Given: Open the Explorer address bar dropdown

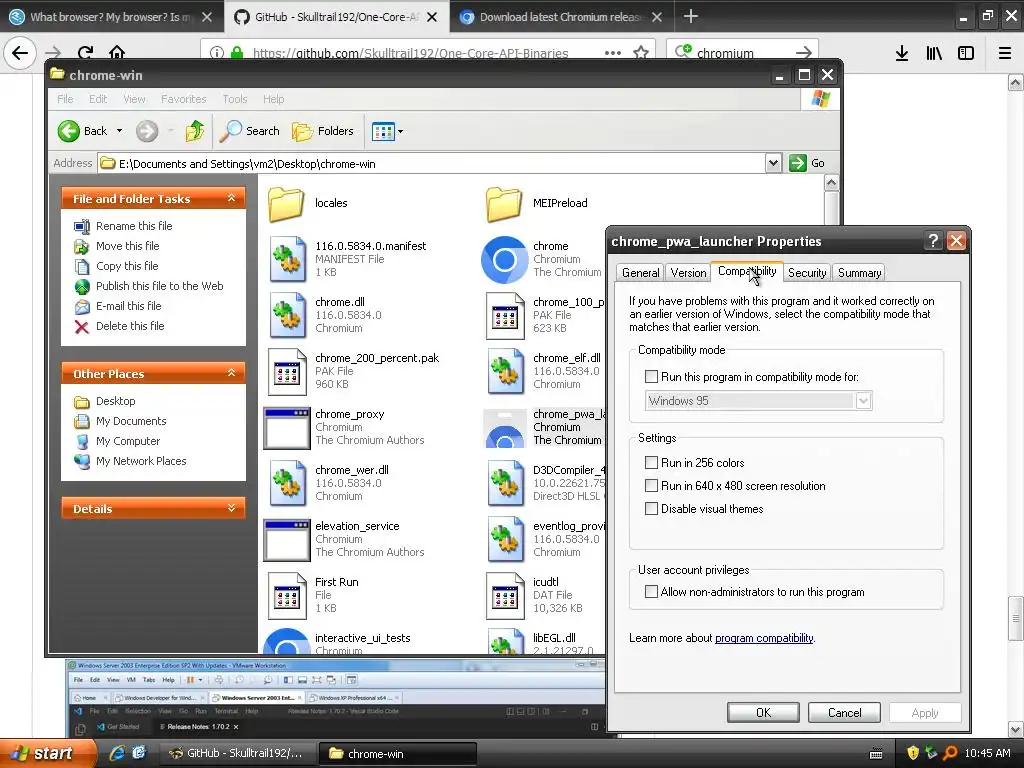Looking at the screenshot, I should point(773,163).
